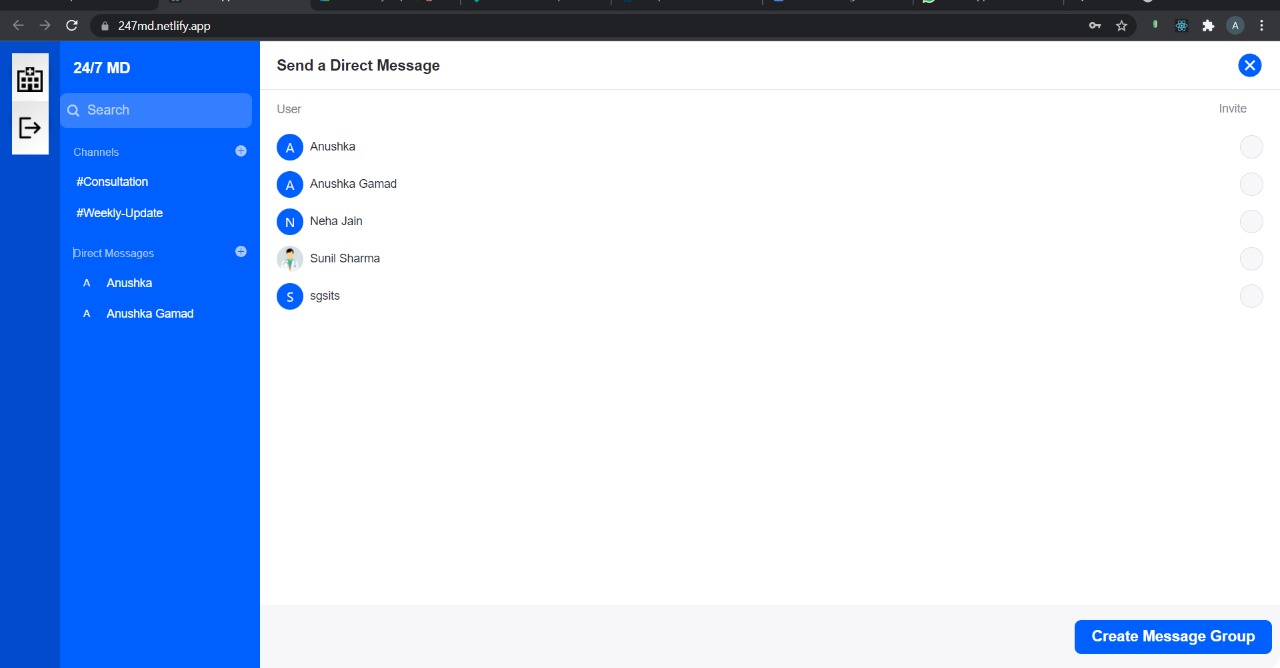Toggle invite checkbox for Neha Jain

(1251, 221)
